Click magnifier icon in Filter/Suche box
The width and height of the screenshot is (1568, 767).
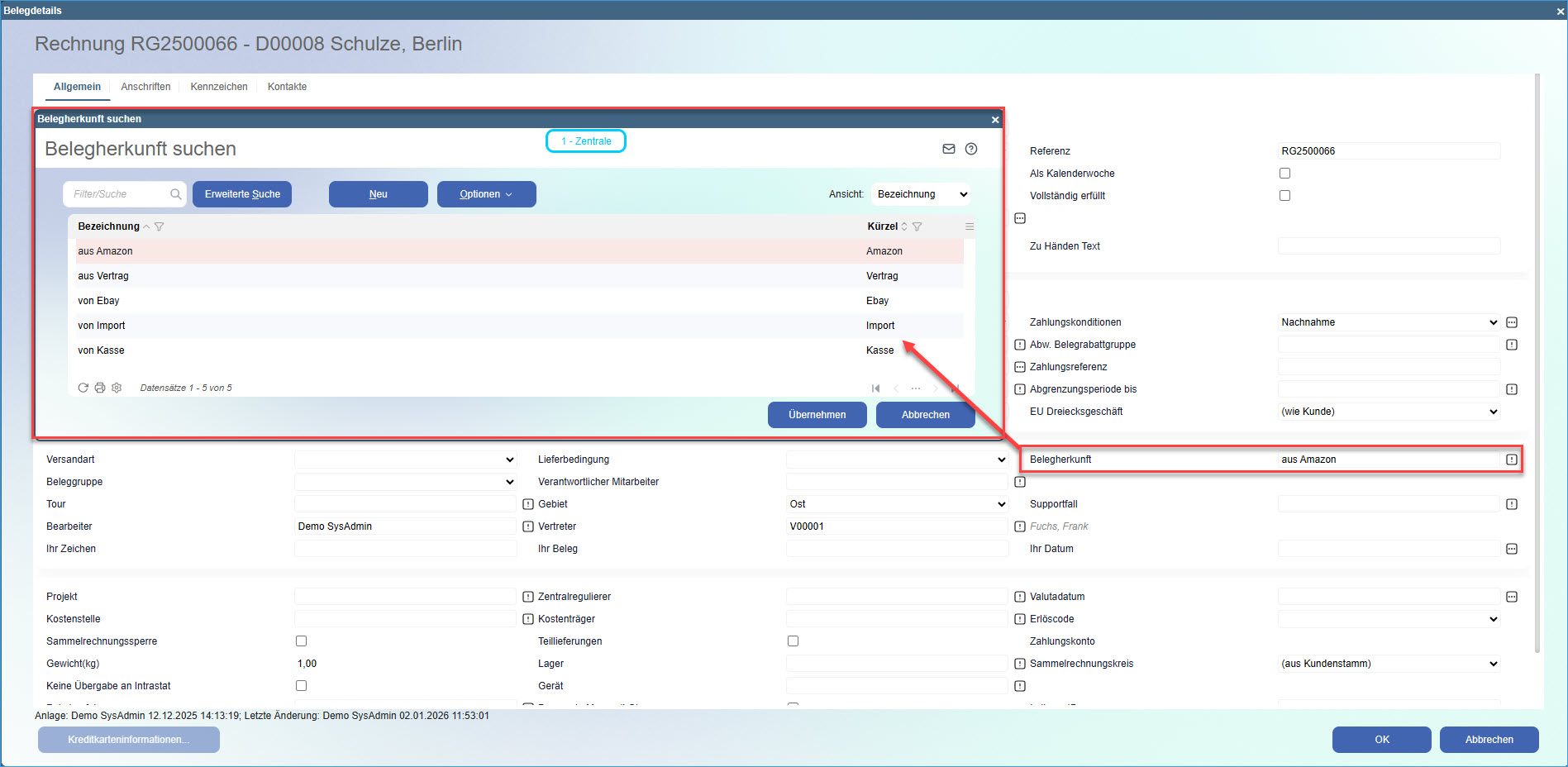[175, 194]
